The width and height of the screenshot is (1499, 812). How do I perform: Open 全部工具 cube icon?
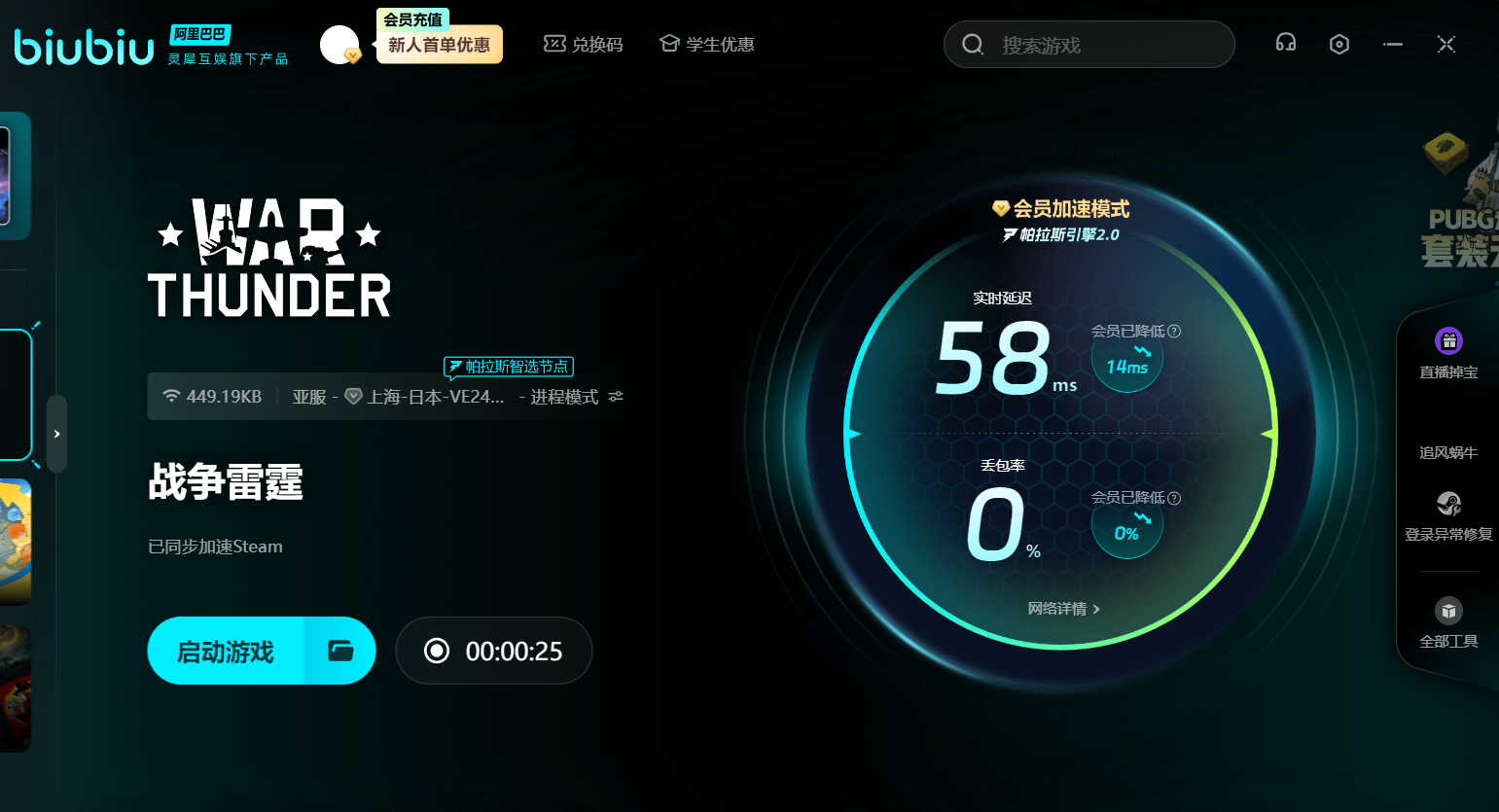tap(1448, 611)
